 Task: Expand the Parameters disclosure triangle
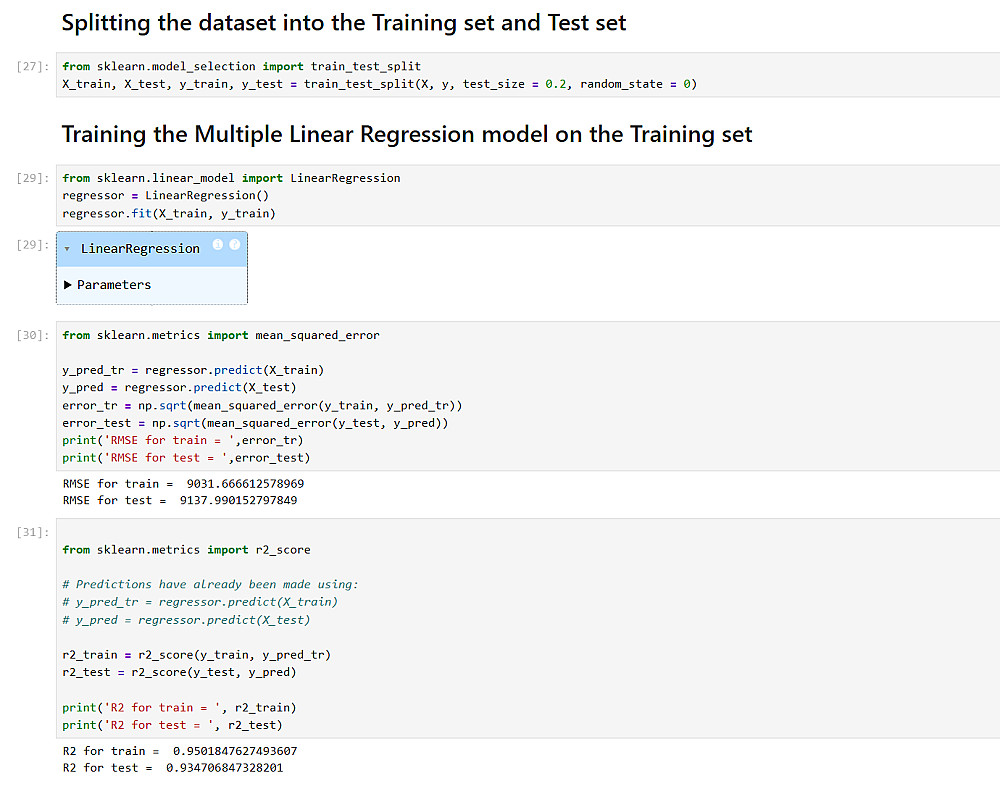[x=68, y=285]
